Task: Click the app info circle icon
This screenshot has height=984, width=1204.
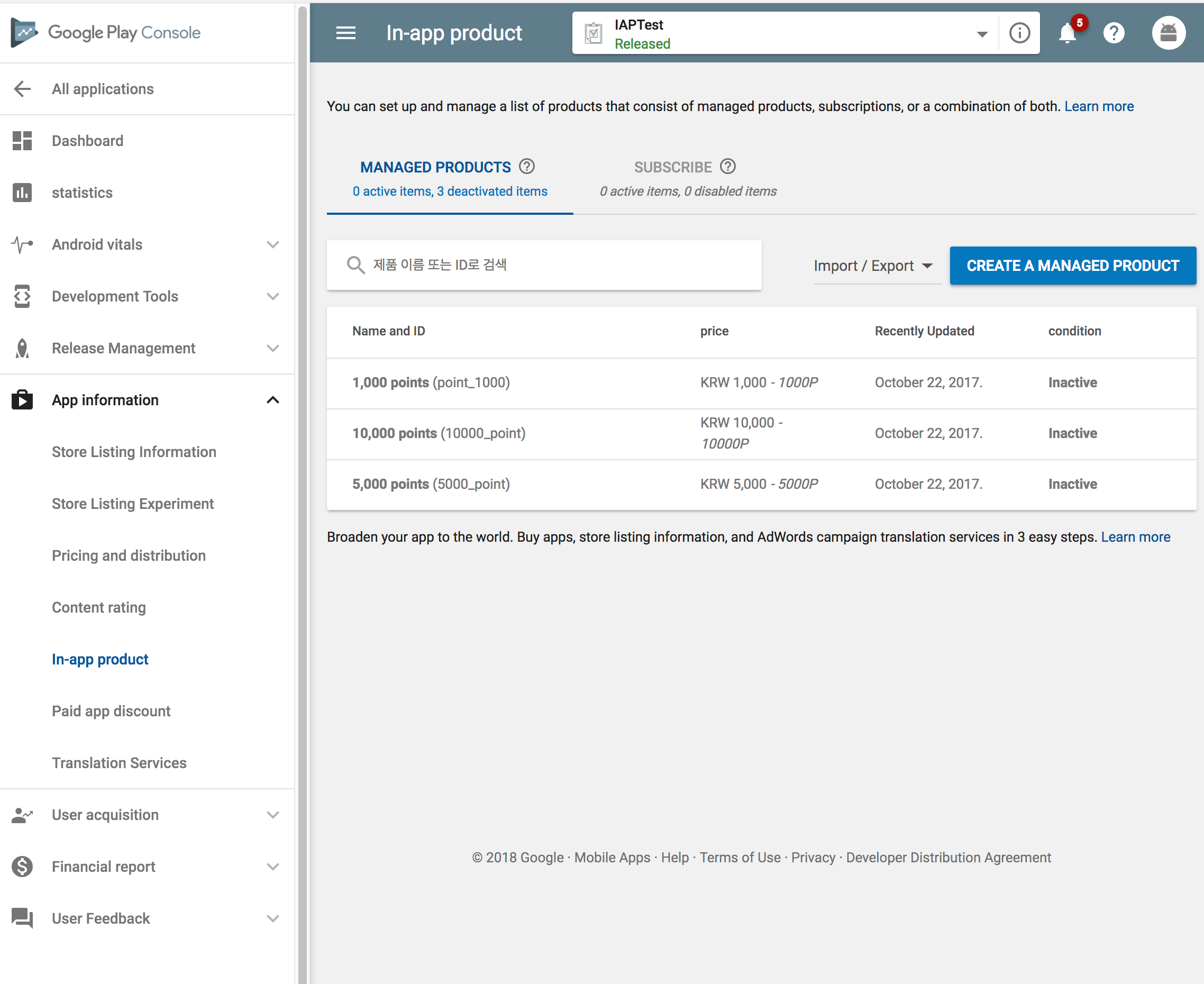Action: tap(1019, 33)
